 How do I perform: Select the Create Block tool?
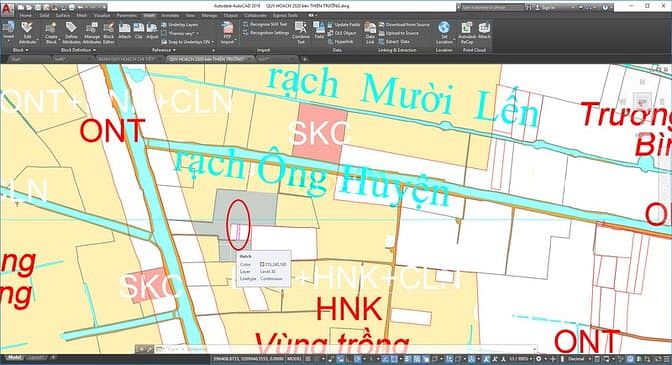click(x=51, y=33)
